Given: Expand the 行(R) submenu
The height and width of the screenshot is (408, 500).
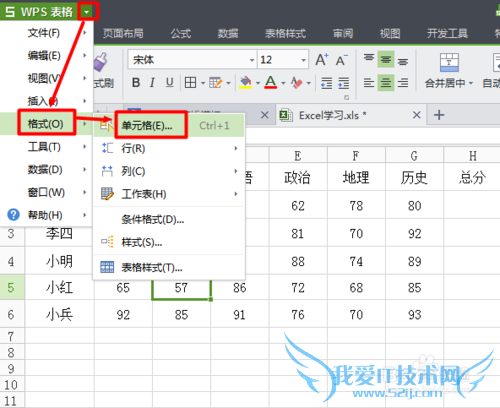Looking at the screenshot, I should pyautogui.click(x=133, y=148).
